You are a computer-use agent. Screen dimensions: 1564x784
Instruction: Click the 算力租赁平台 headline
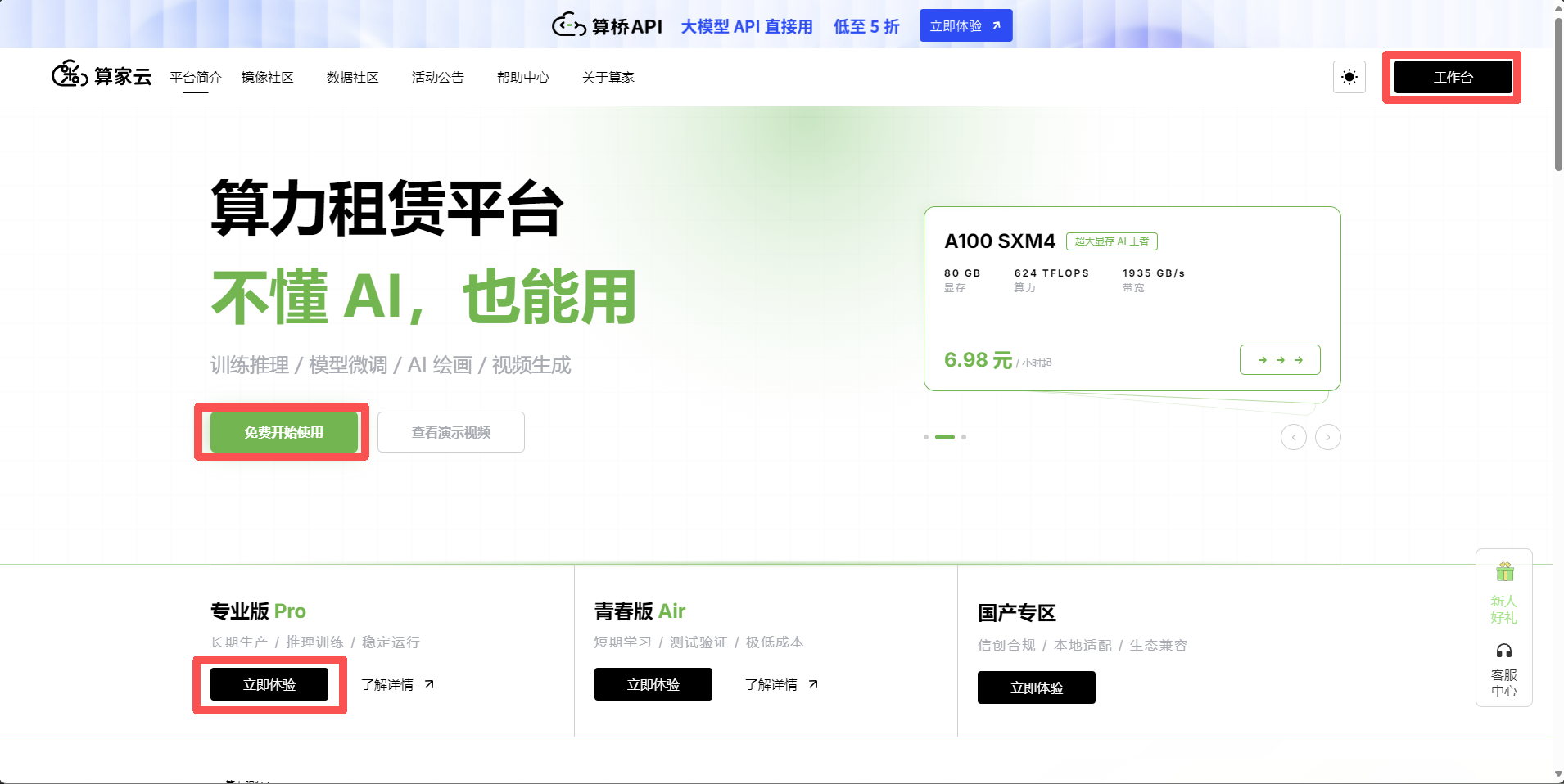(387, 208)
